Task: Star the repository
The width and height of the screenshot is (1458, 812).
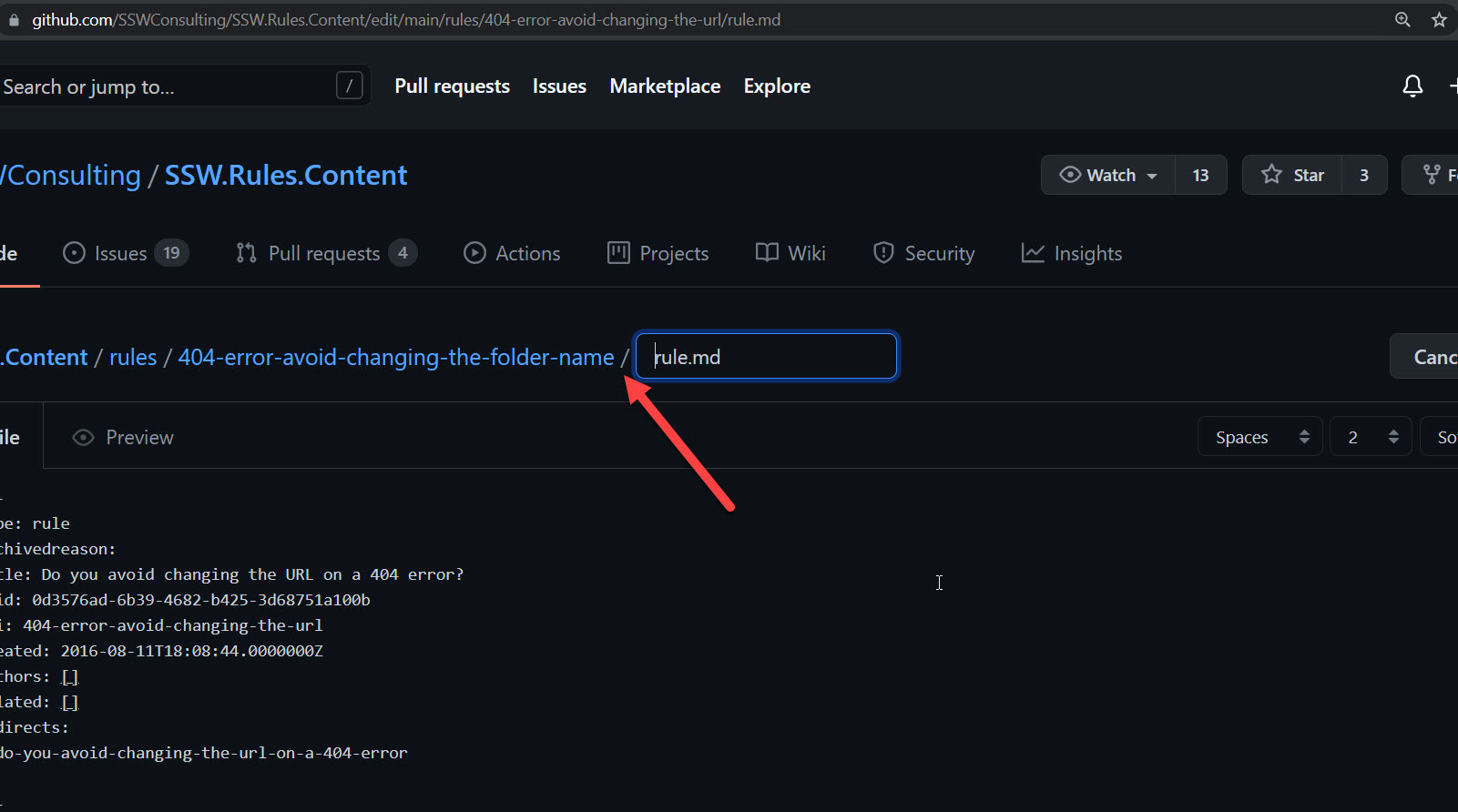Action: 1292,175
